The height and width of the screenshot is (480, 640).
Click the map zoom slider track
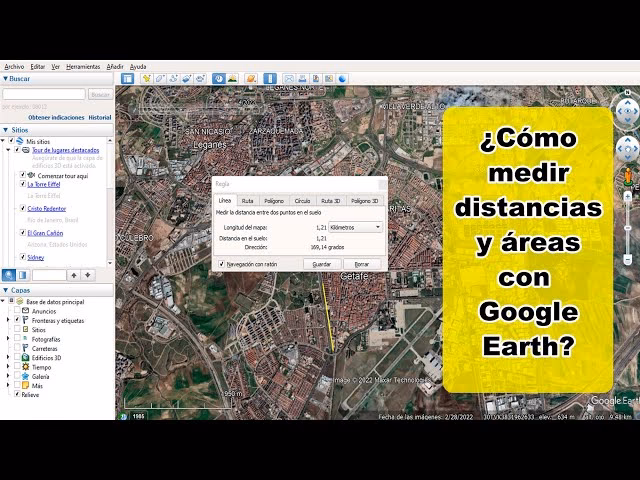(x=628, y=229)
